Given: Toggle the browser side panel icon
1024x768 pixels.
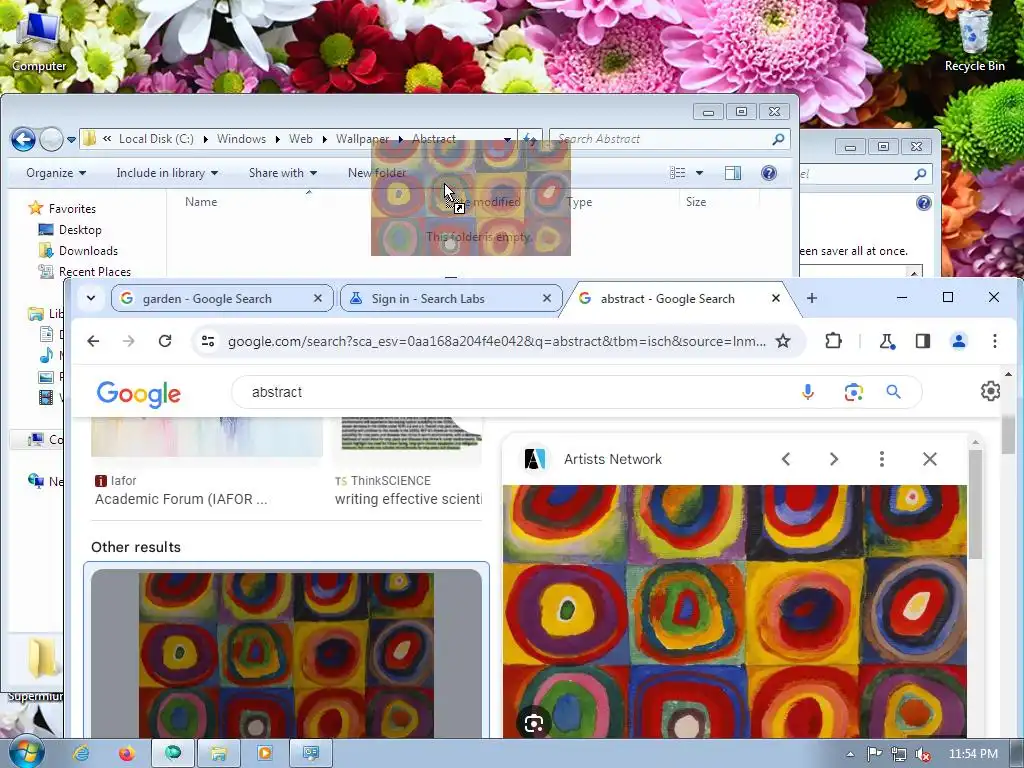Looking at the screenshot, I should [x=923, y=341].
